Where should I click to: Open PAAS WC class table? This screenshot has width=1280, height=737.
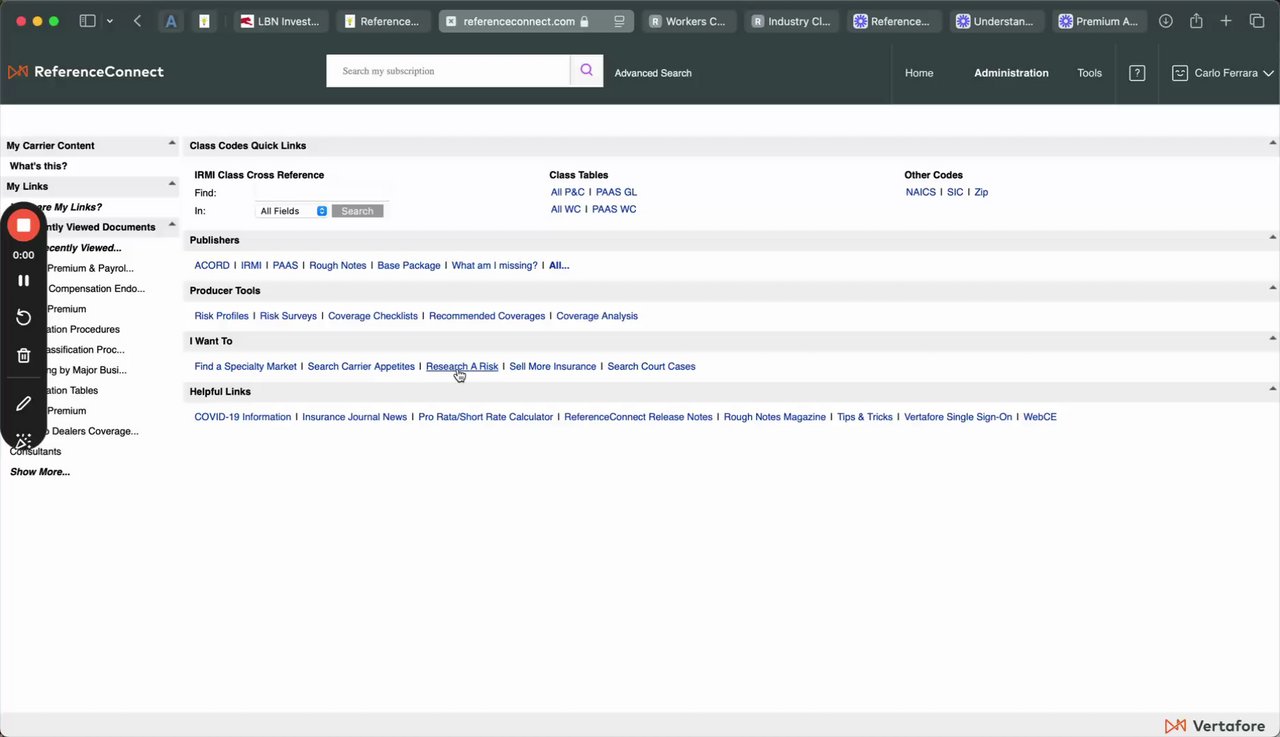pyautogui.click(x=614, y=209)
